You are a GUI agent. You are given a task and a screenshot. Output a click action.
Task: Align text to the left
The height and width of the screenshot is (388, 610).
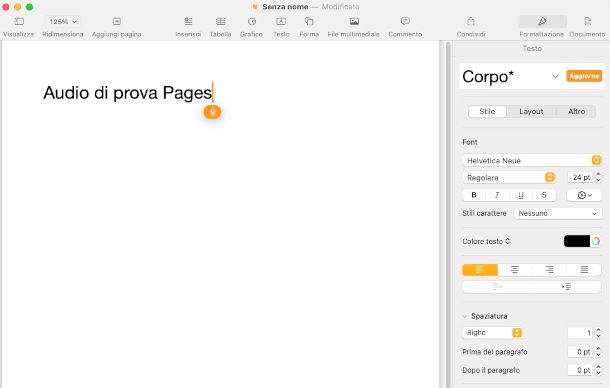[x=480, y=269]
